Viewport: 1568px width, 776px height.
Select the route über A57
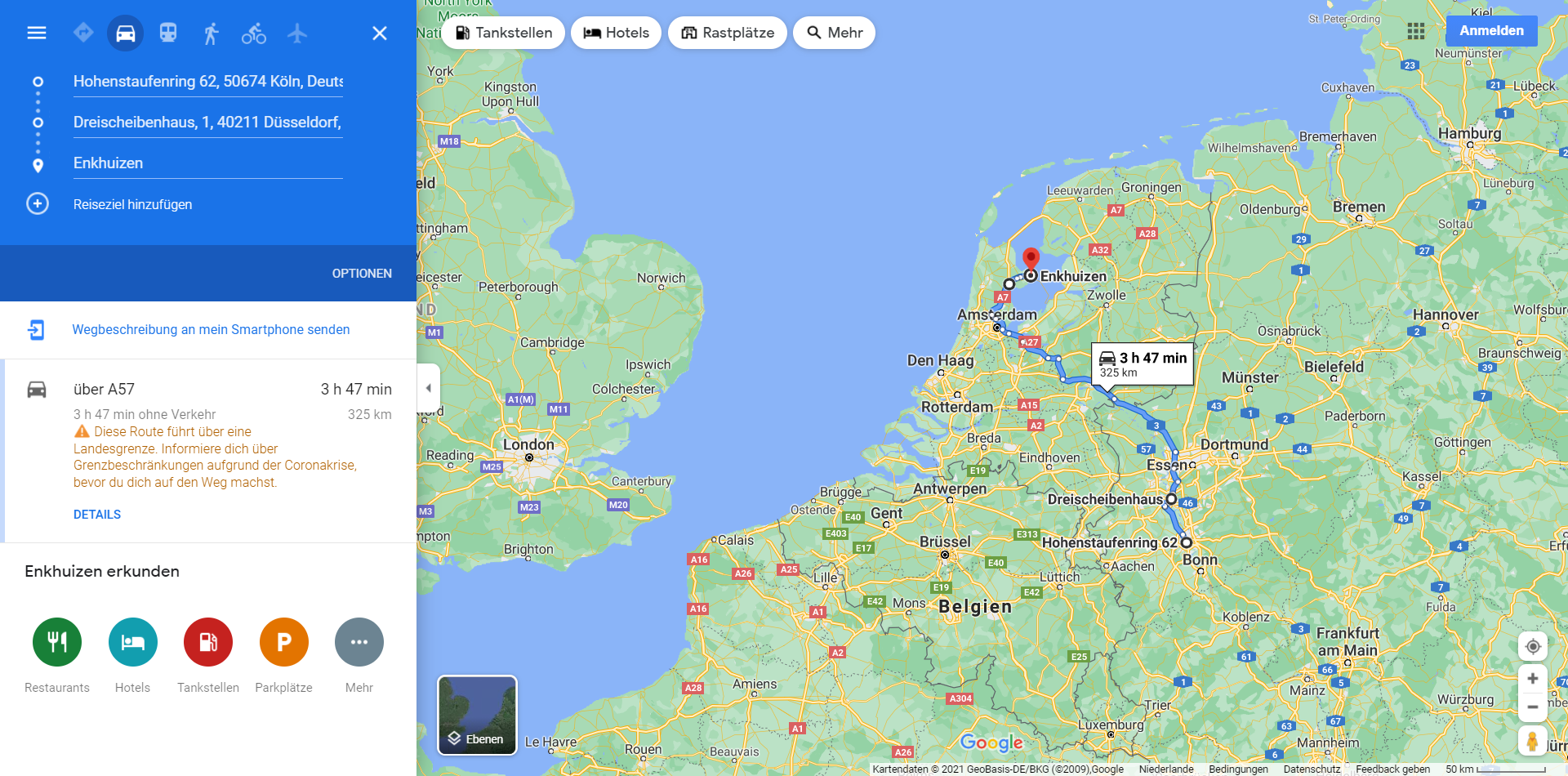pyautogui.click(x=208, y=450)
